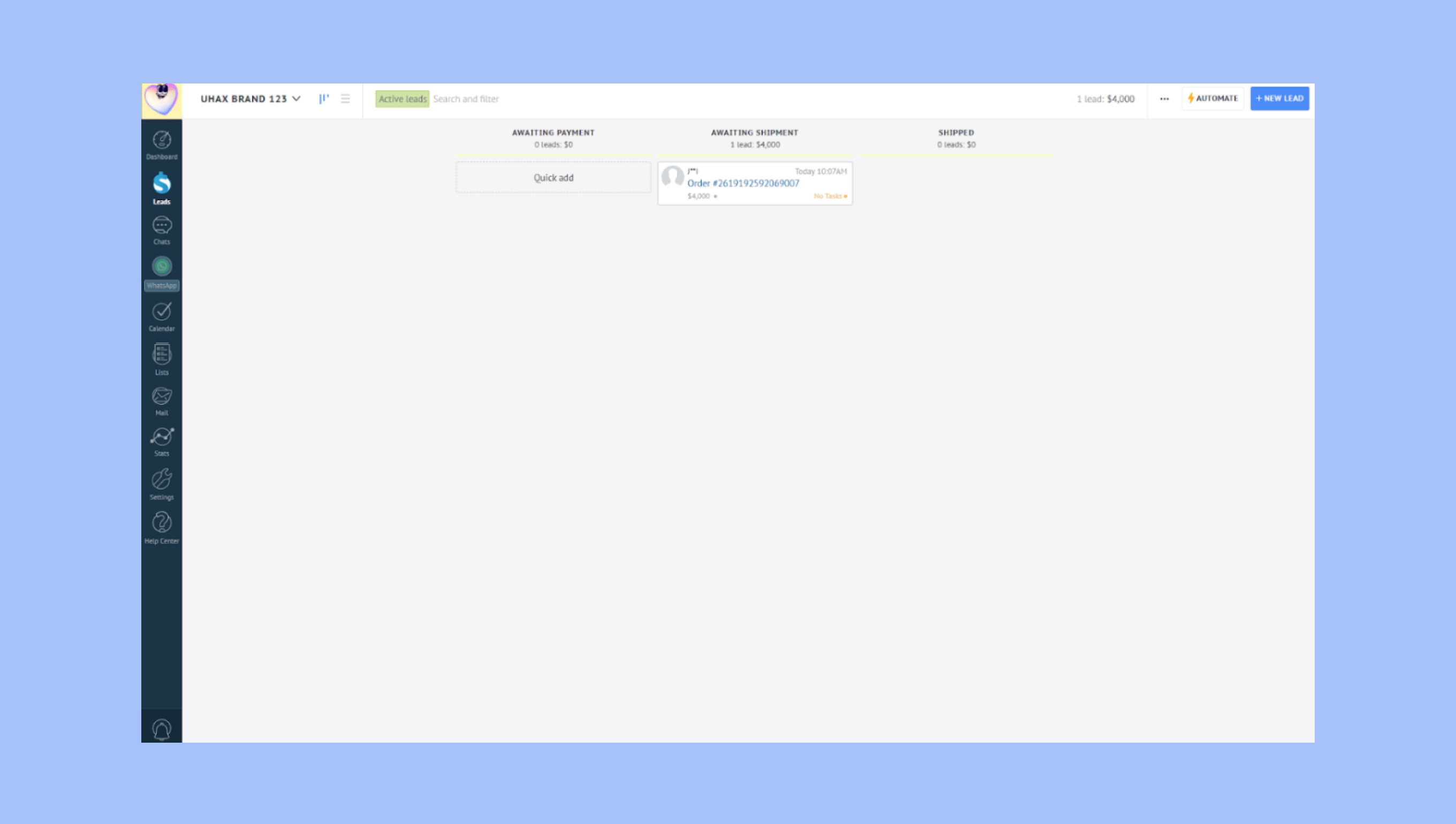Open Order #2619192592069007 lead link
Screen dimensions: 1456x824
click(742, 184)
